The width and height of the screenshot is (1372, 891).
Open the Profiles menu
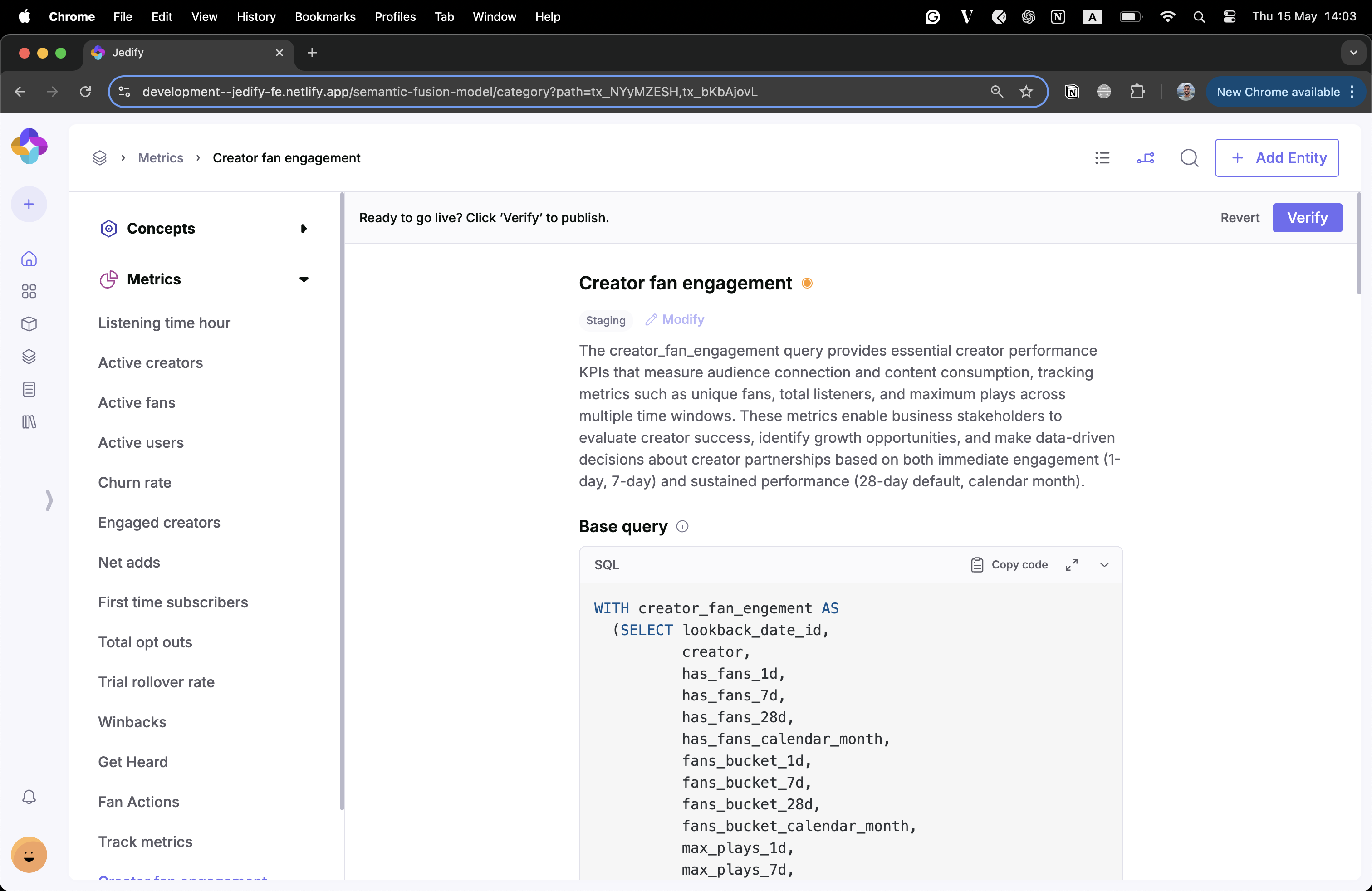(x=395, y=17)
